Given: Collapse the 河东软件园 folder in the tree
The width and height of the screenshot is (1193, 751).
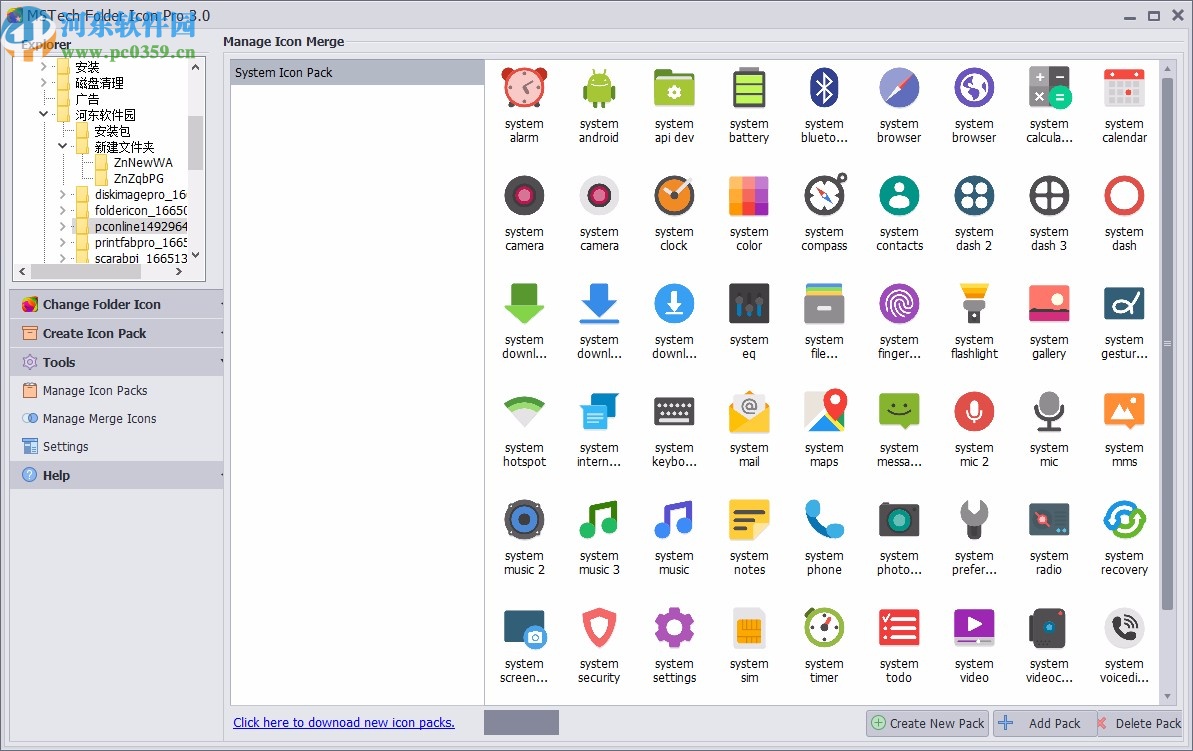Looking at the screenshot, I should [43, 113].
